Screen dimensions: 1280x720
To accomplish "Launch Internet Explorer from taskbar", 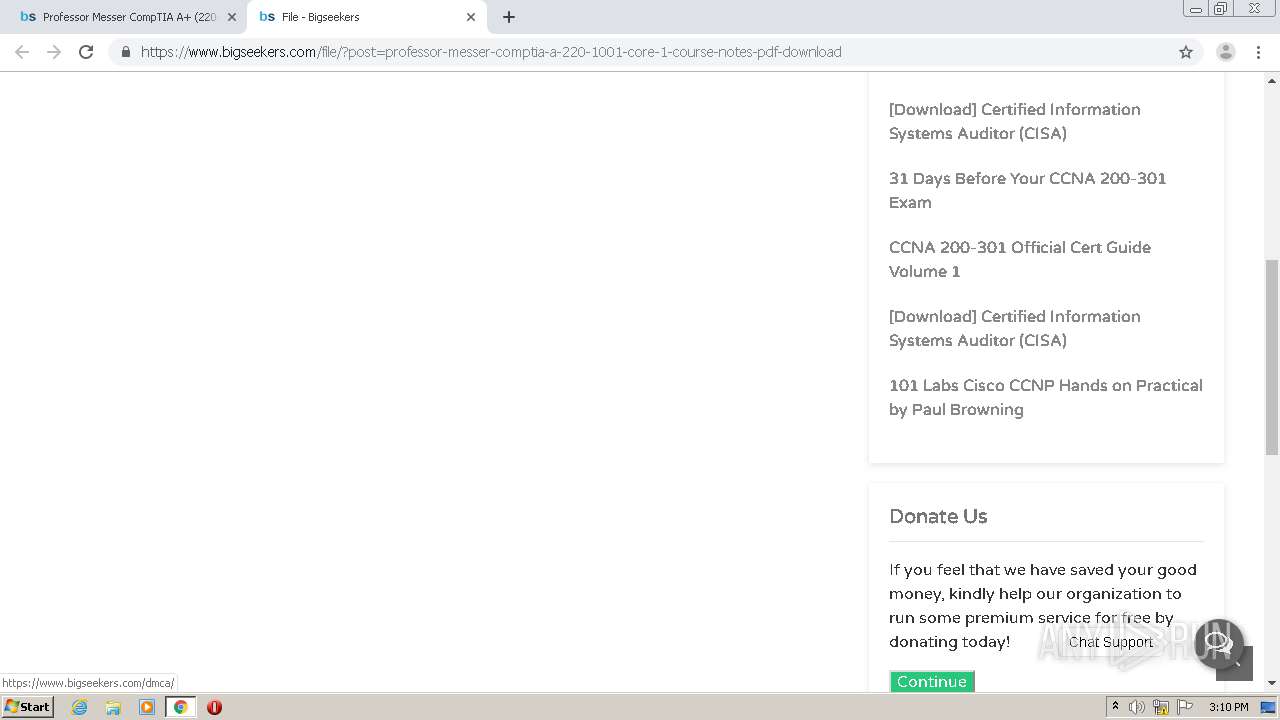I will click(x=79, y=707).
